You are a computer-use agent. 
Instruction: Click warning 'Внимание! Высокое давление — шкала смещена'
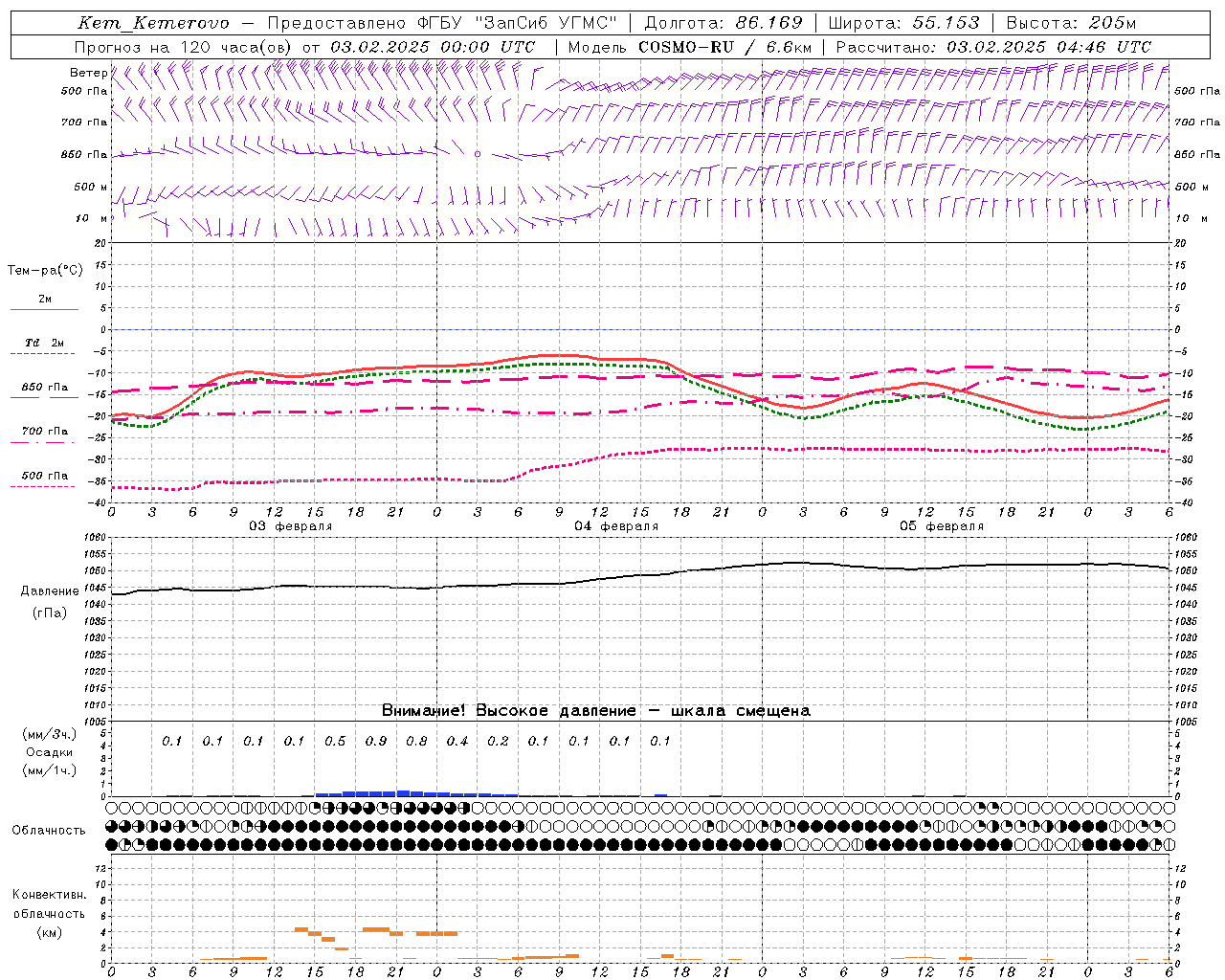coord(596,711)
